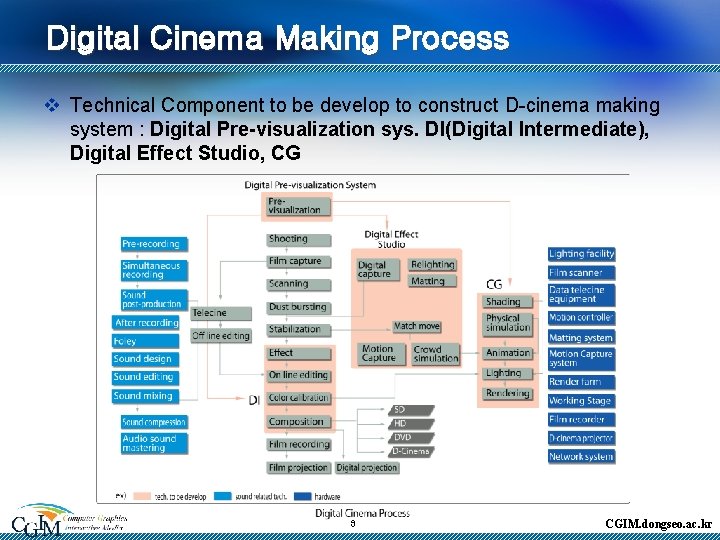Screen dimensions: 720x540
Task: Select the 'Animation' box
Action: [507, 353]
